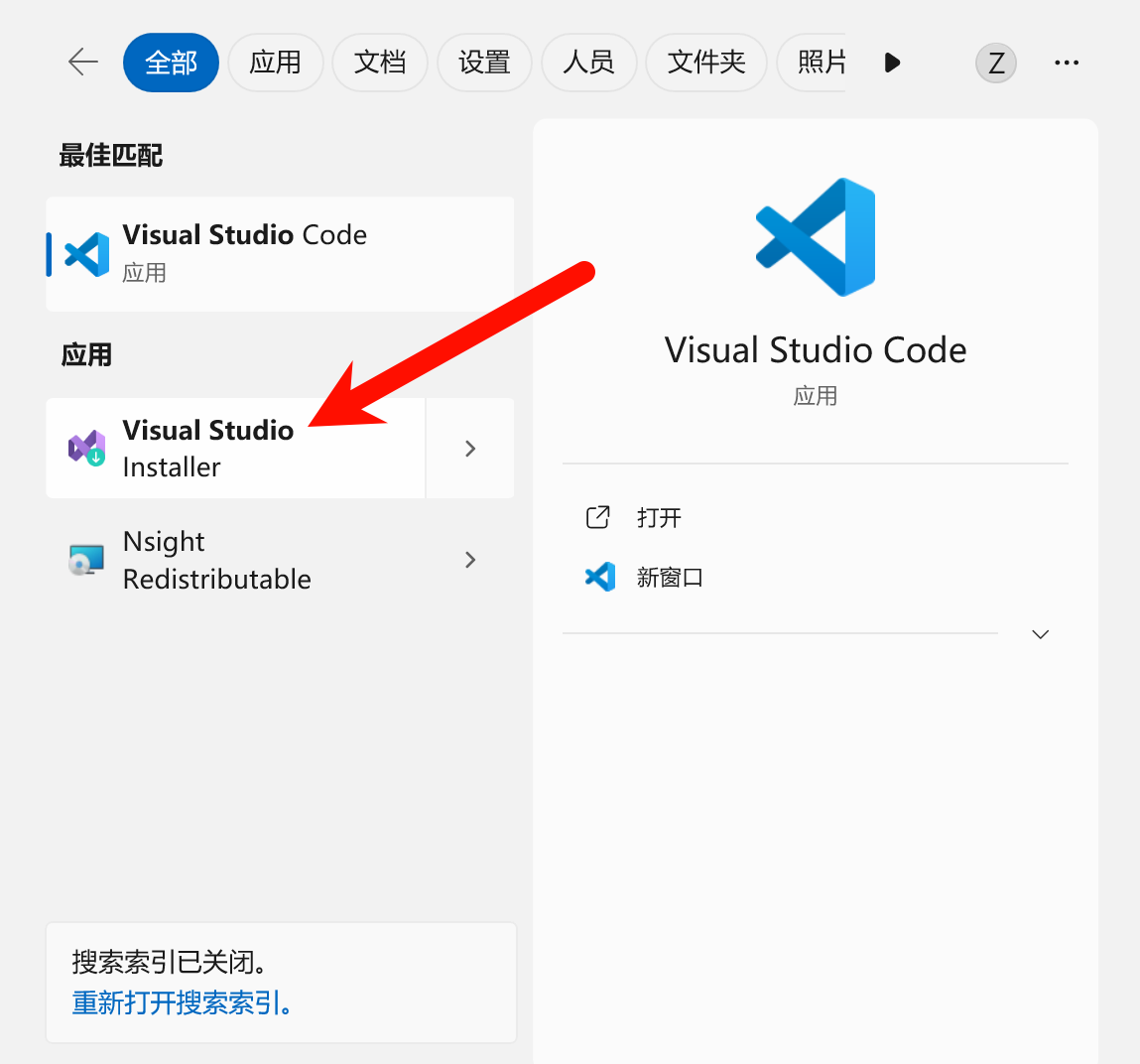Viewport: 1140px width, 1064px height.
Task: Open the Visual Studio Installer result
Action: [235, 448]
